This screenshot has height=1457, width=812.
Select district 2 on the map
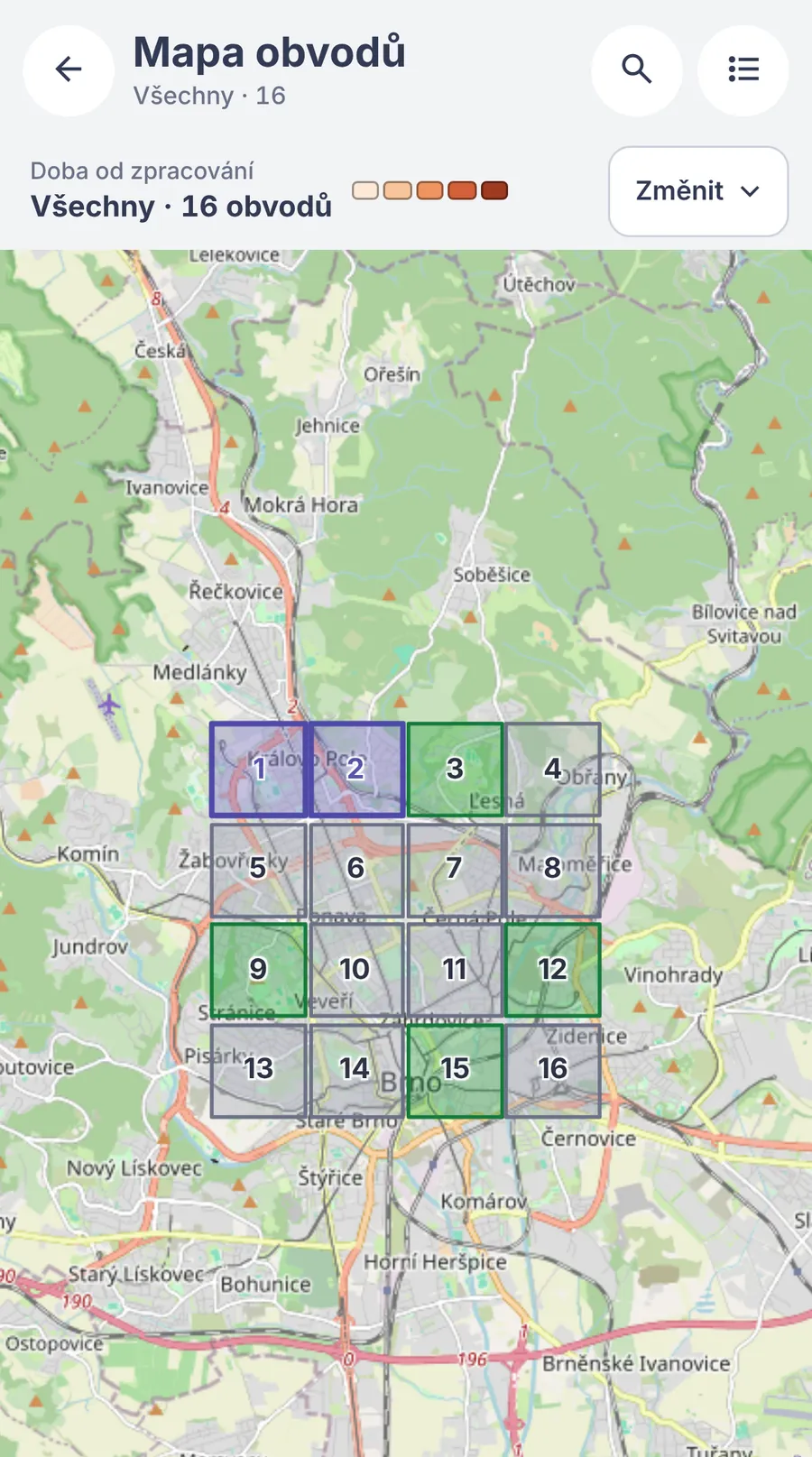pos(356,770)
